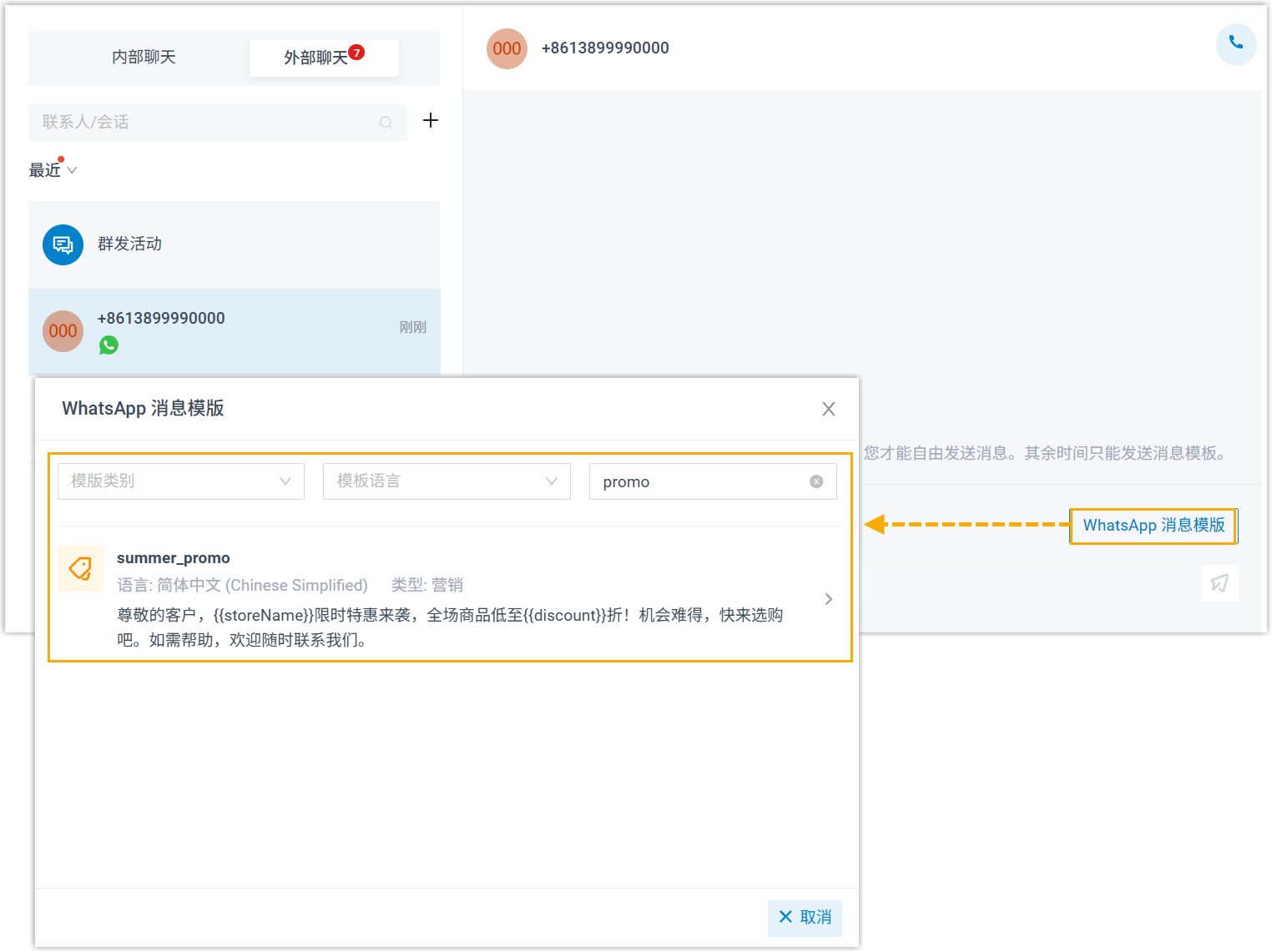This screenshot has width=1272, height=952.
Task: Click the phone call icon
Action: tap(1235, 43)
